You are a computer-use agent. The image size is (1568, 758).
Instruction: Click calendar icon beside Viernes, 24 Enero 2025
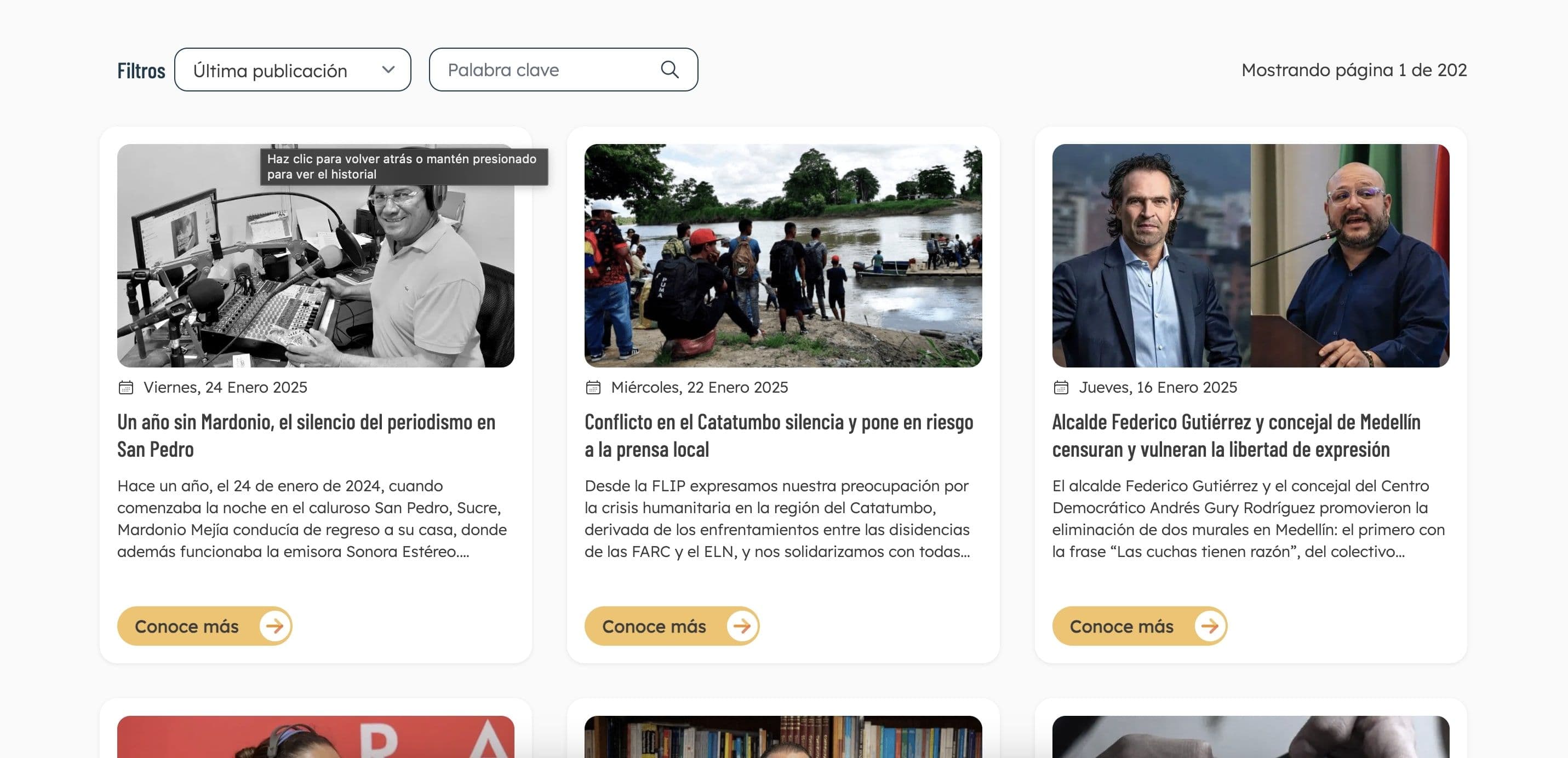tap(126, 388)
